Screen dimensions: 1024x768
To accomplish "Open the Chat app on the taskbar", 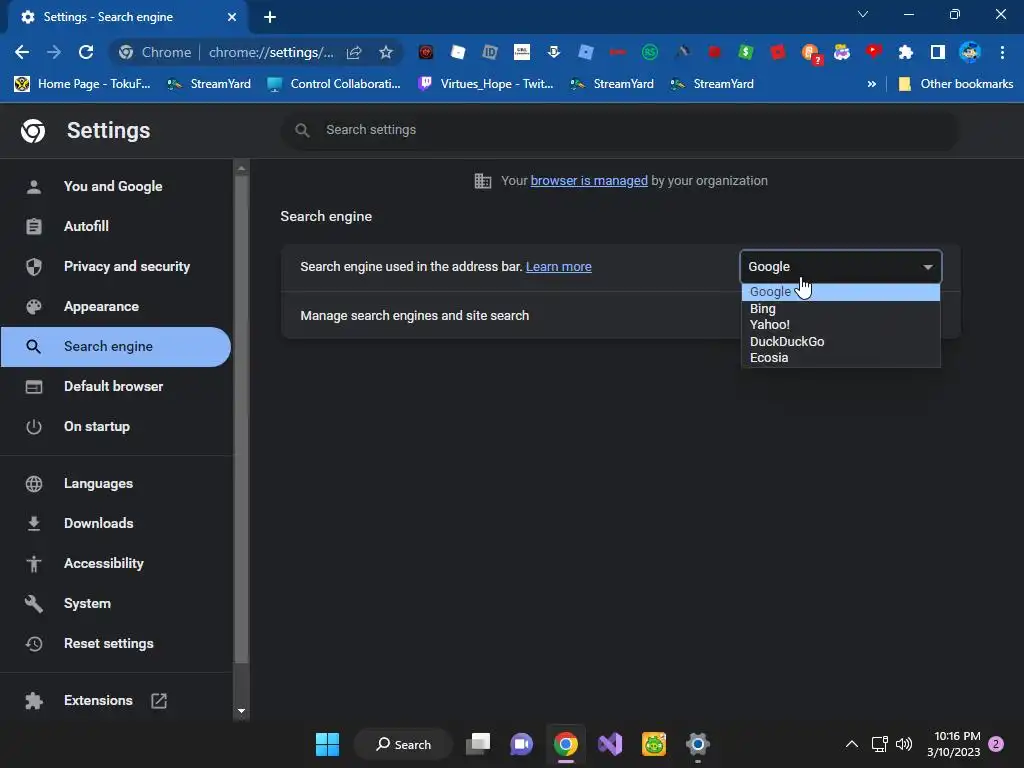I will click(x=521, y=744).
